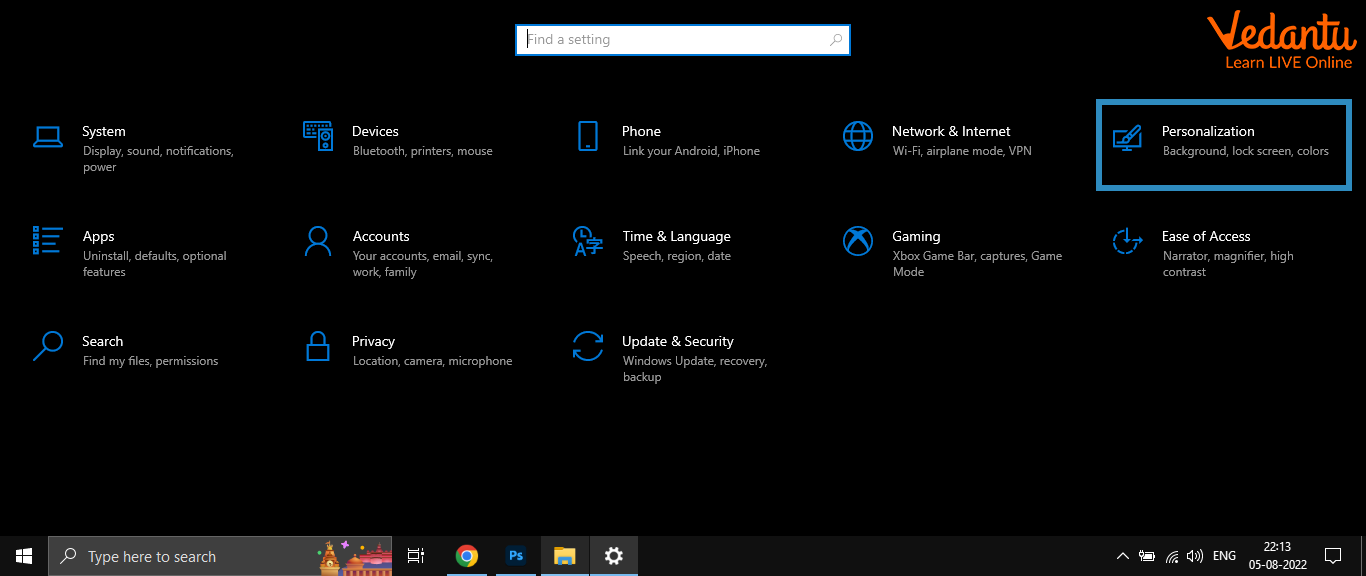Select the Time & Language icon
The width and height of the screenshot is (1366, 576).
click(x=587, y=241)
